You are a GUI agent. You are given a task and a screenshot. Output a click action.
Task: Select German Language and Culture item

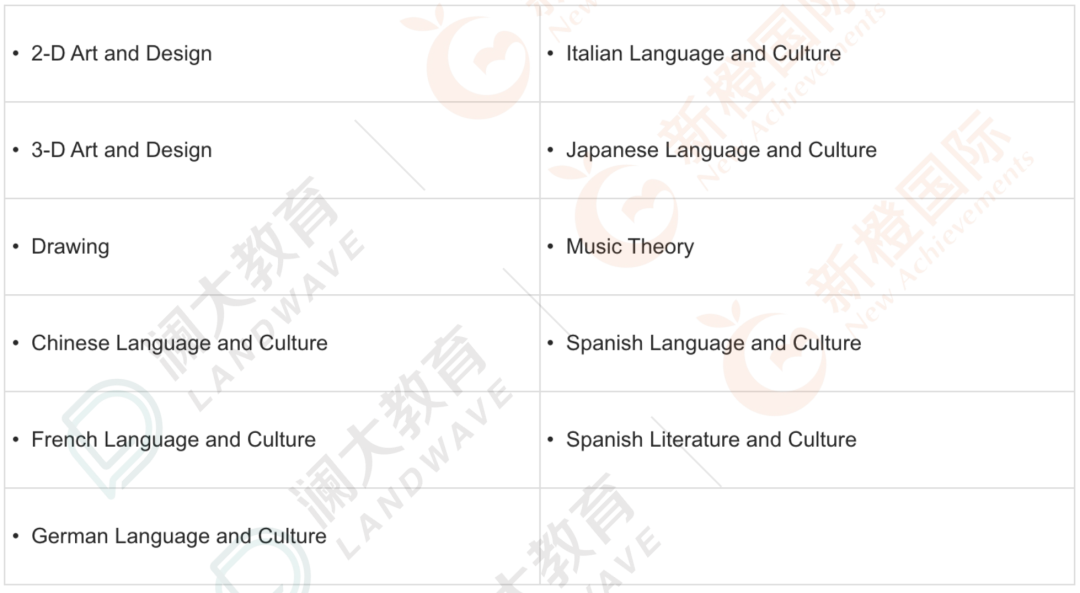(x=179, y=536)
